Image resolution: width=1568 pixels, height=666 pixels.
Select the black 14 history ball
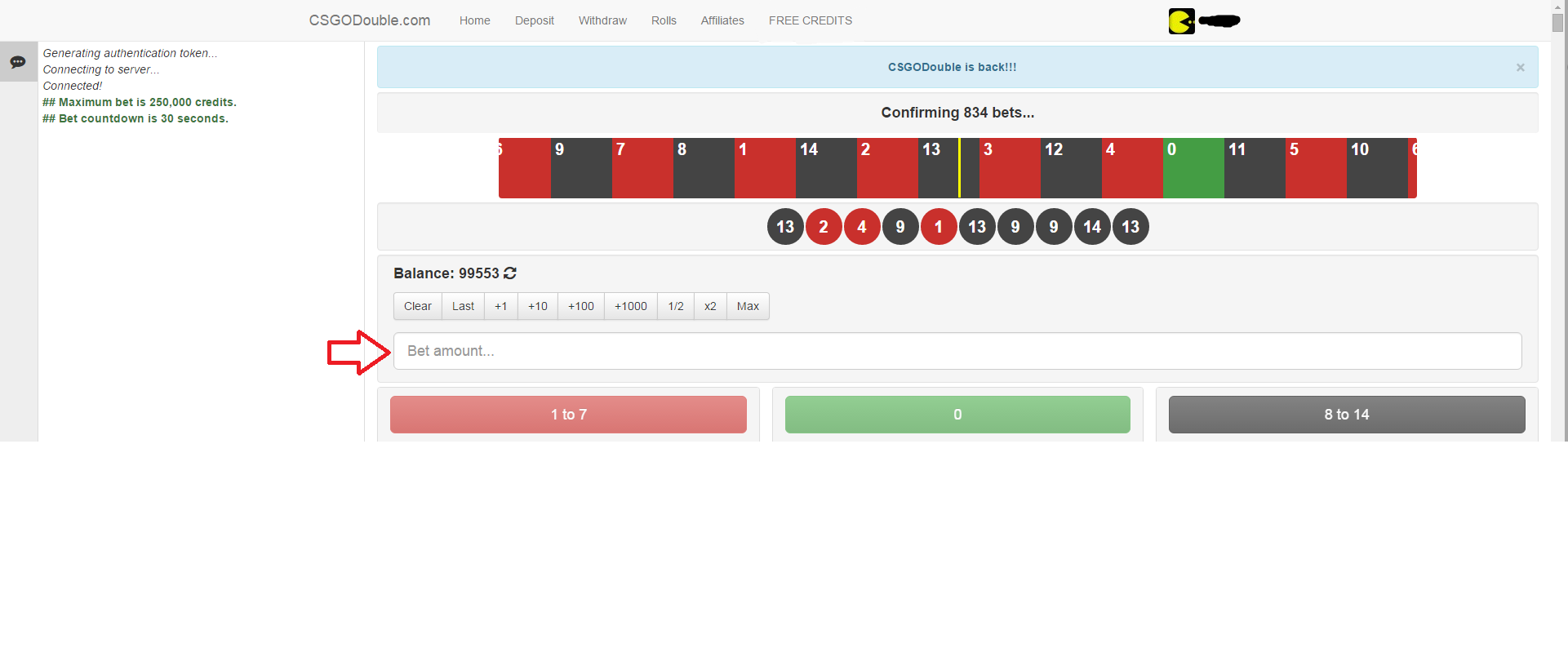(1092, 227)
